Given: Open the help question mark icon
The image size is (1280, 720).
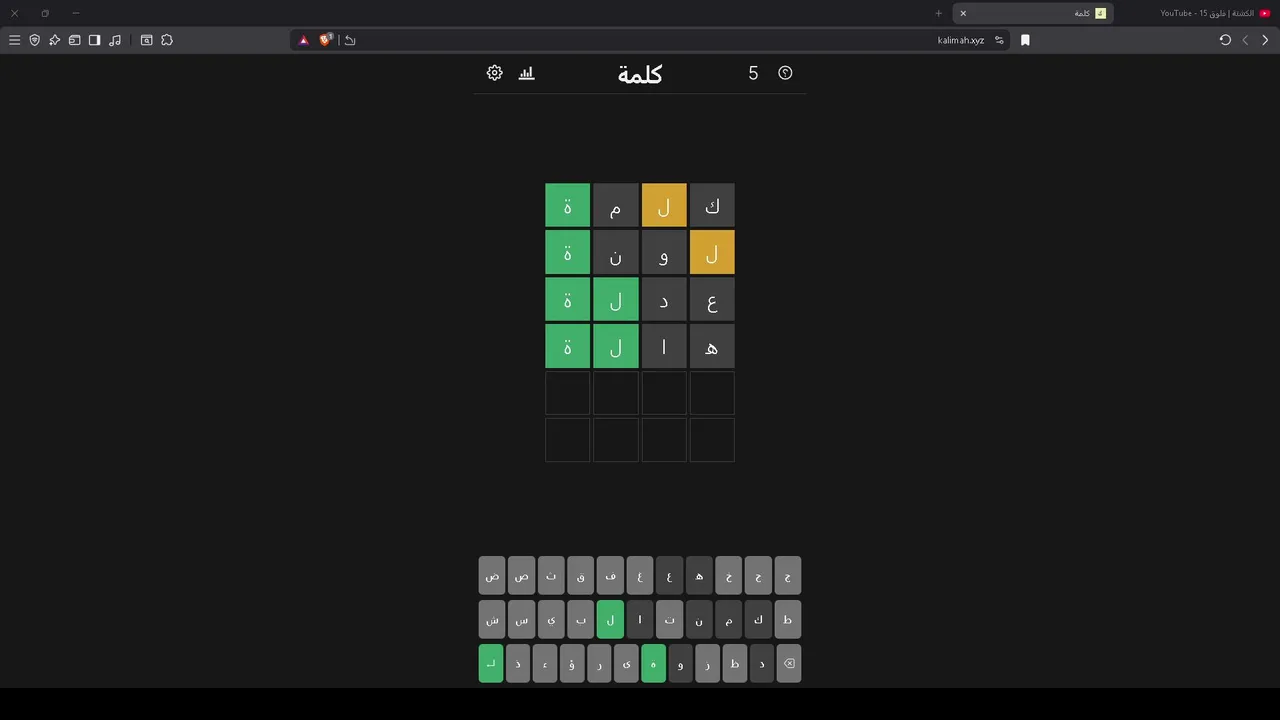Looking at the screenshot, I should [785, 73].
